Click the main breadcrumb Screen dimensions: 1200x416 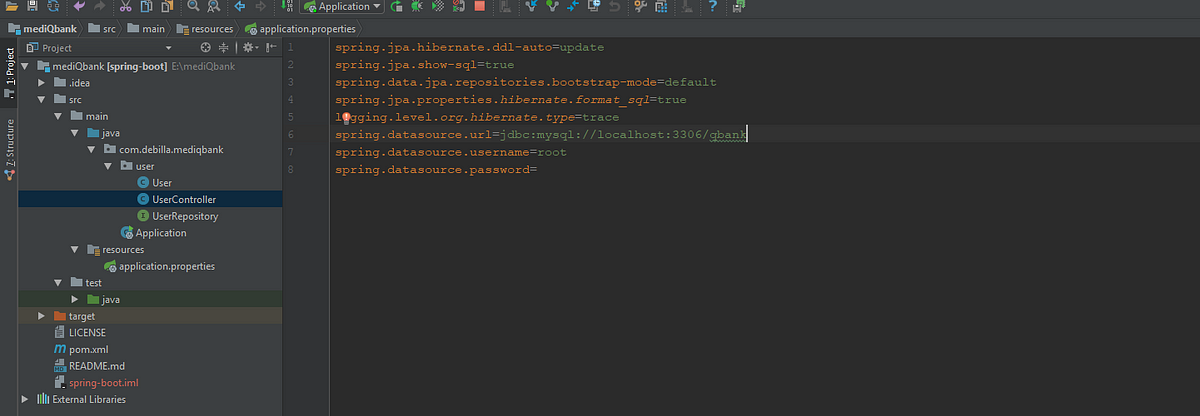click(x=145, y=29)
